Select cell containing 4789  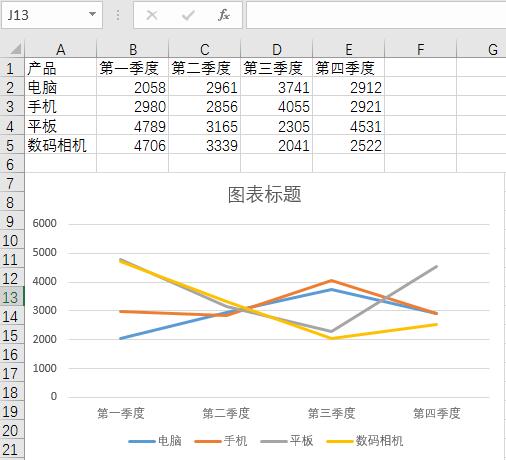pyautogui.click(x=133, y=126)
